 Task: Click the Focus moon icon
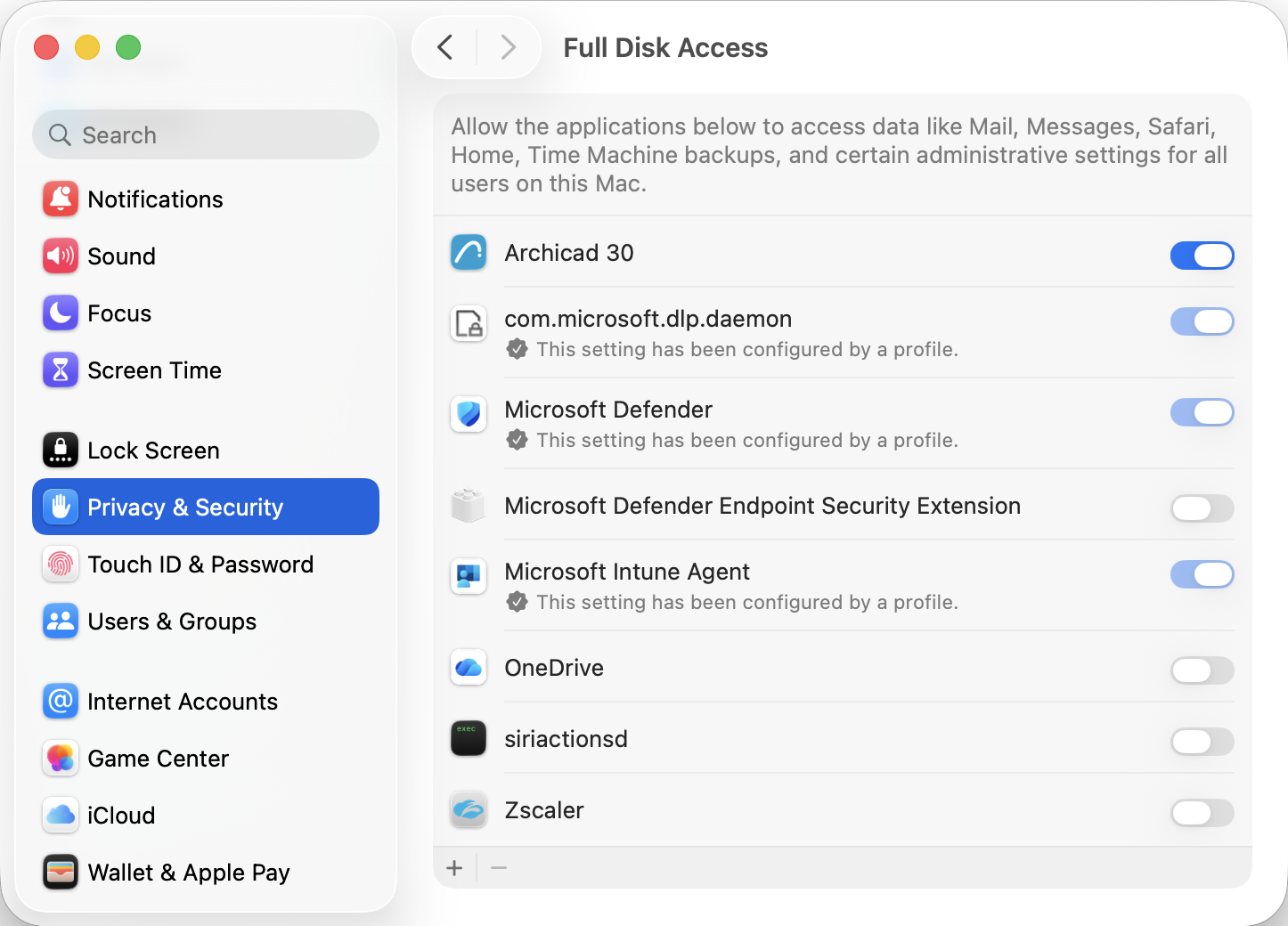[61, 313]
